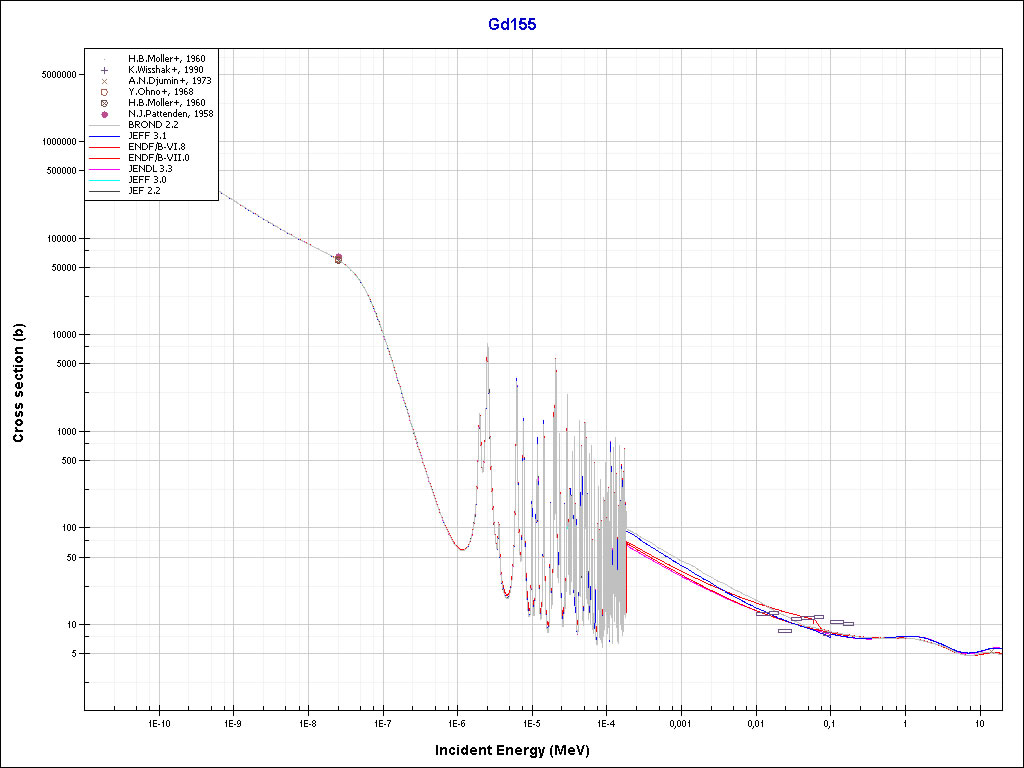Screen dimensions: 1024x768
Task: Select the filled circle N.J.Pattenden marker
Action: (x=104, y=114)
